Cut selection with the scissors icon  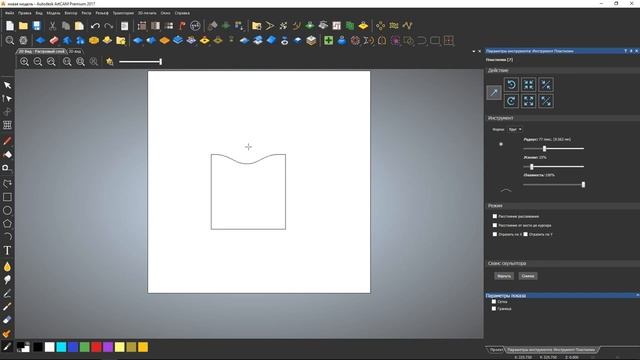pos(53,26)
